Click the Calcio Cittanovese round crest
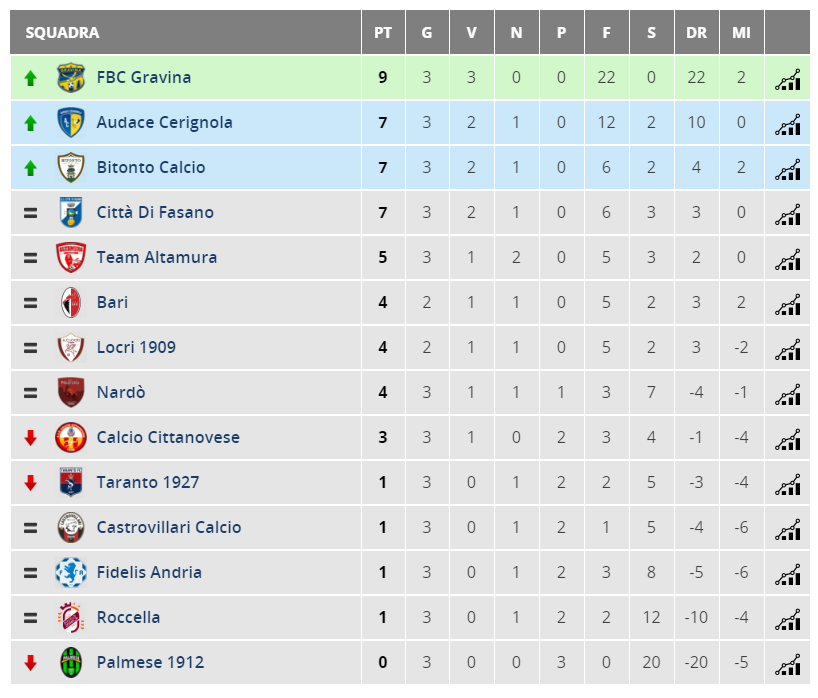This screenshot has height=698, width=818. (x=70, y=437)
